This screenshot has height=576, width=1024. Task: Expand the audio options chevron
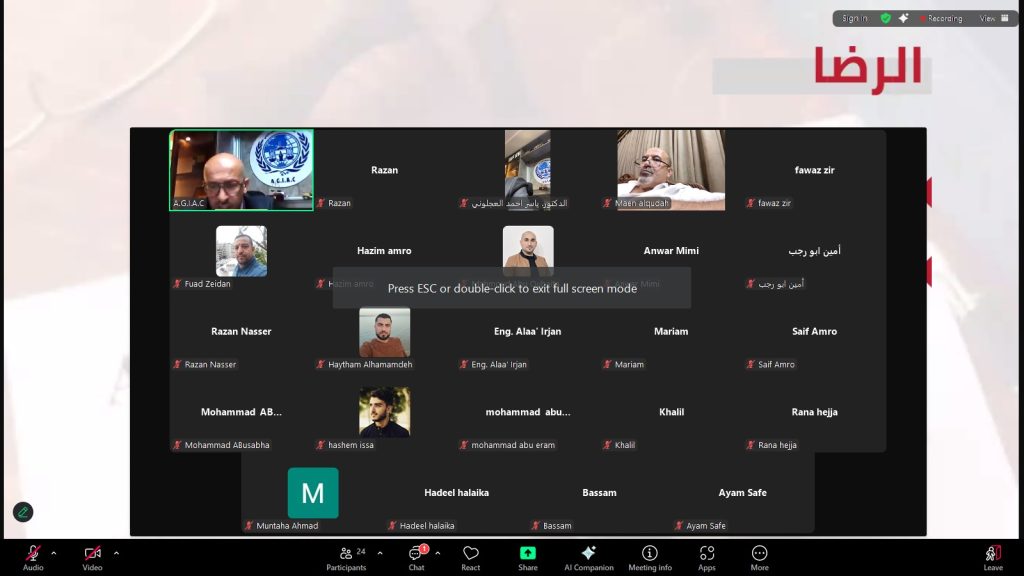point(53,553)
